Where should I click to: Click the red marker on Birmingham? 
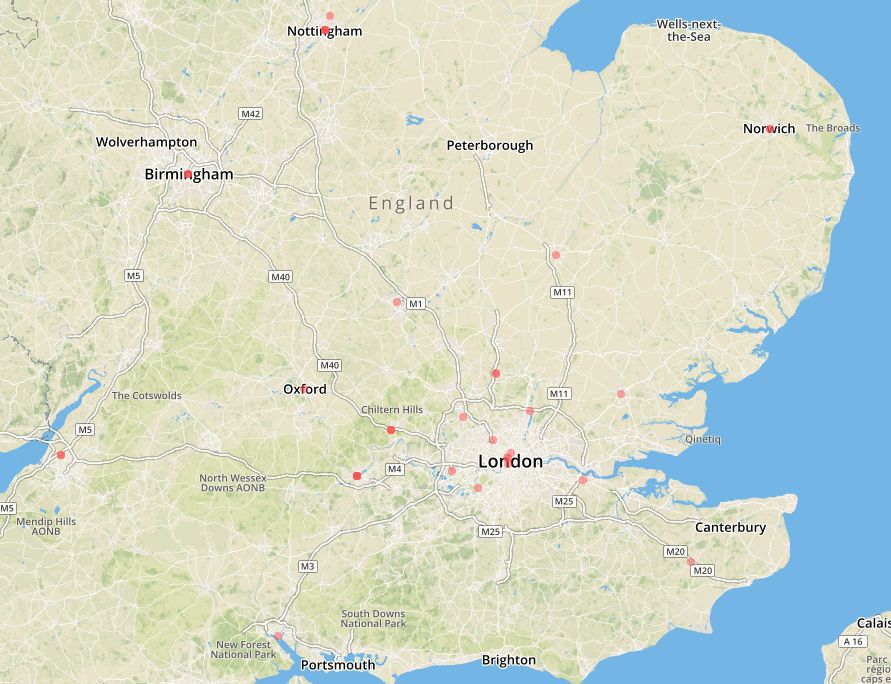coord(188,174)
